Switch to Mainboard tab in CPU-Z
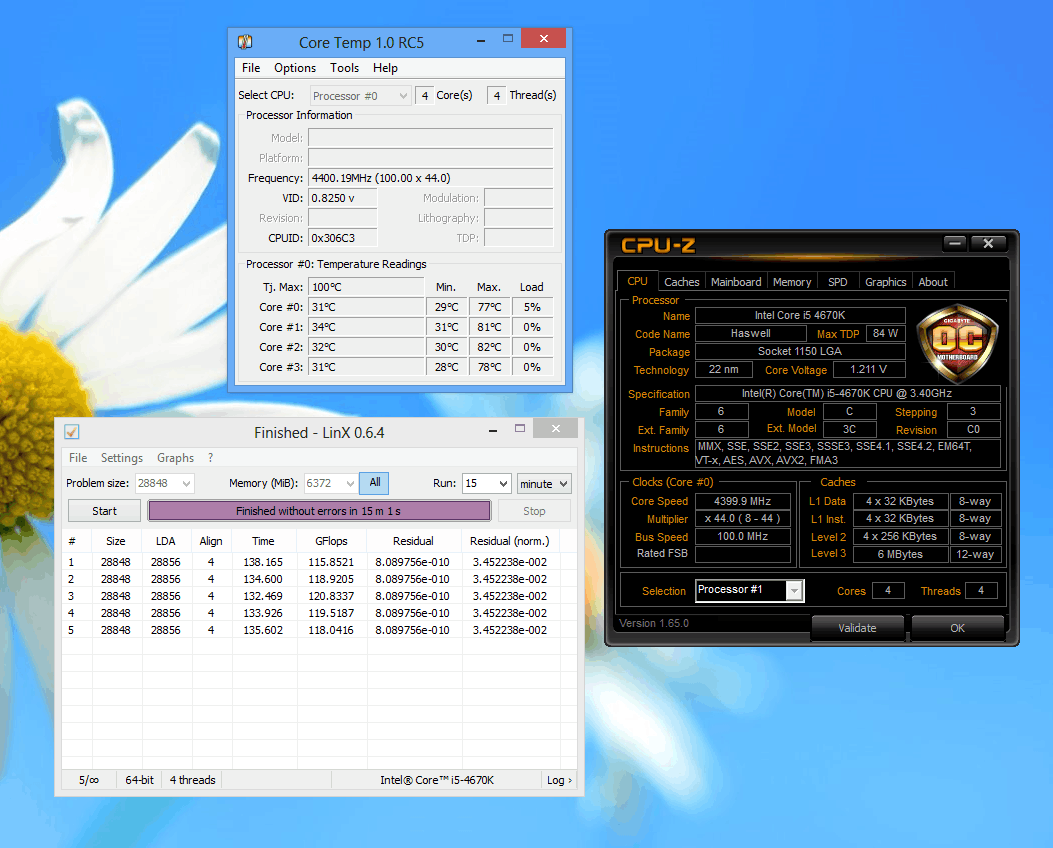 click(736, 282)
